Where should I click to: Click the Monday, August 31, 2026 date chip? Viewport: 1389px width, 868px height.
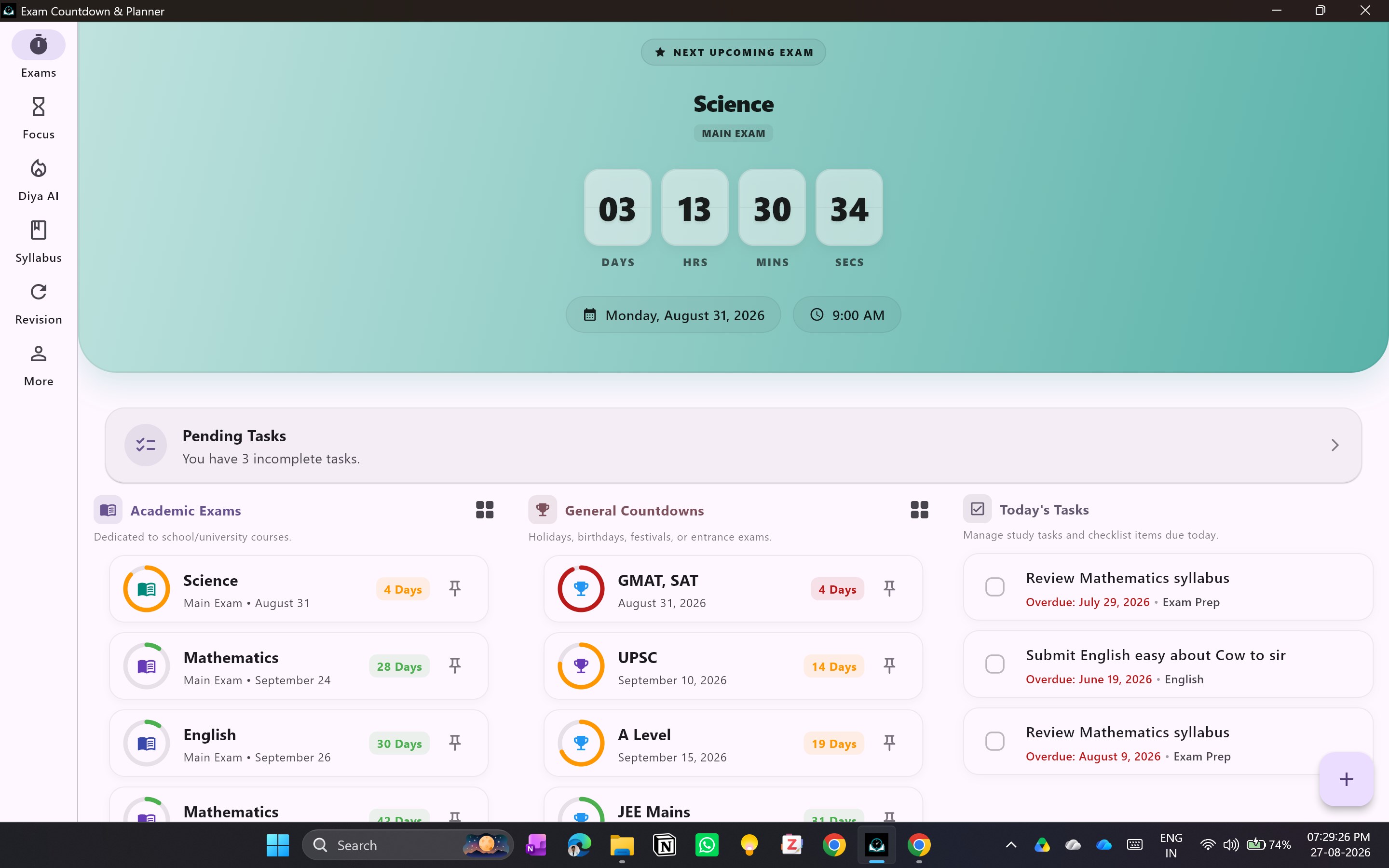click(x=673, y=314)
